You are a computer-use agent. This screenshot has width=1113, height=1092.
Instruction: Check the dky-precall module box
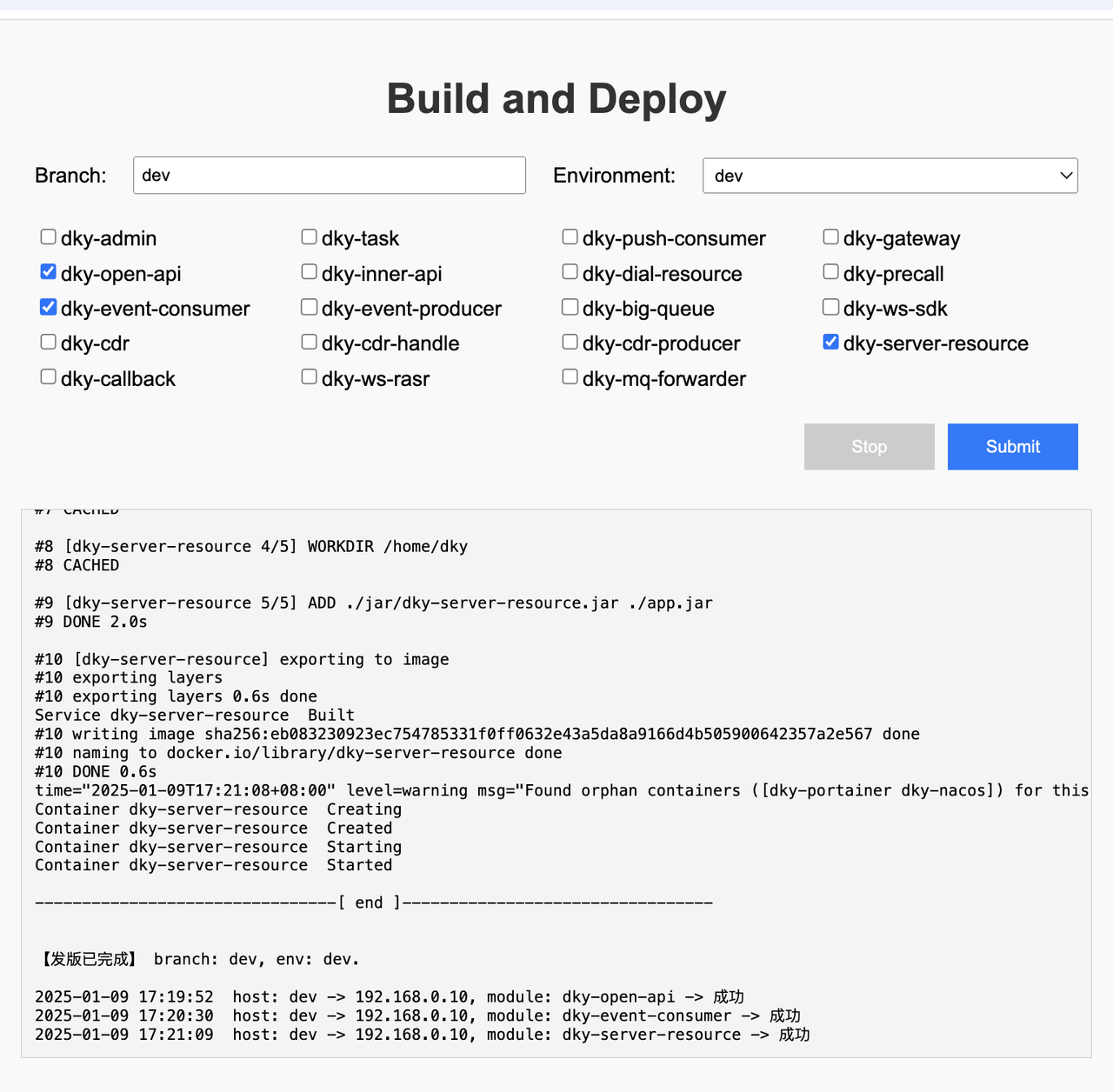[x=831, y=272]
